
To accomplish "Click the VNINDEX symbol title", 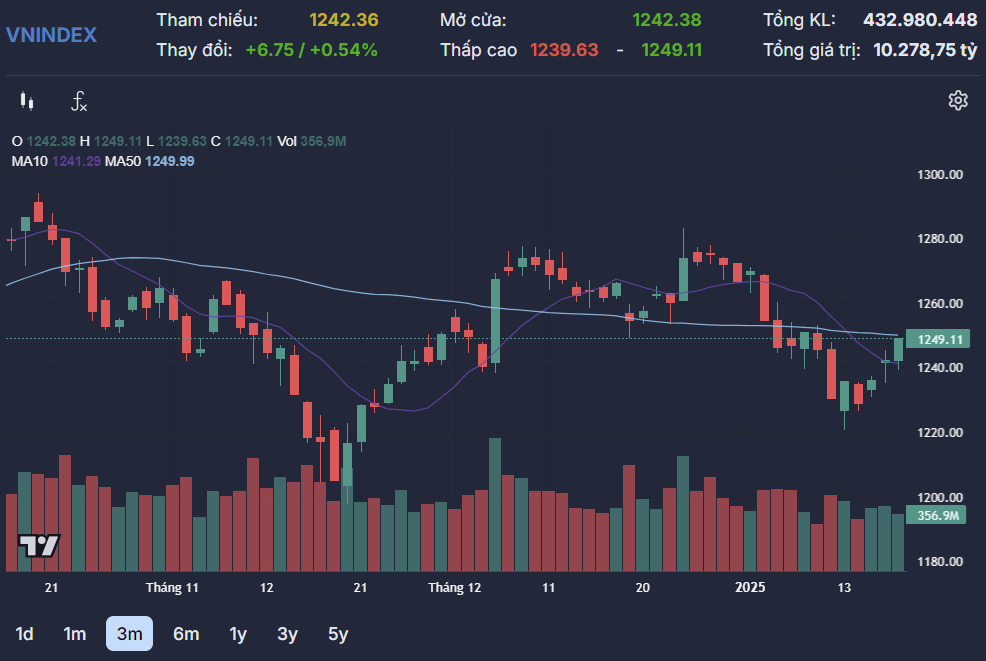I will click(52, 35).
